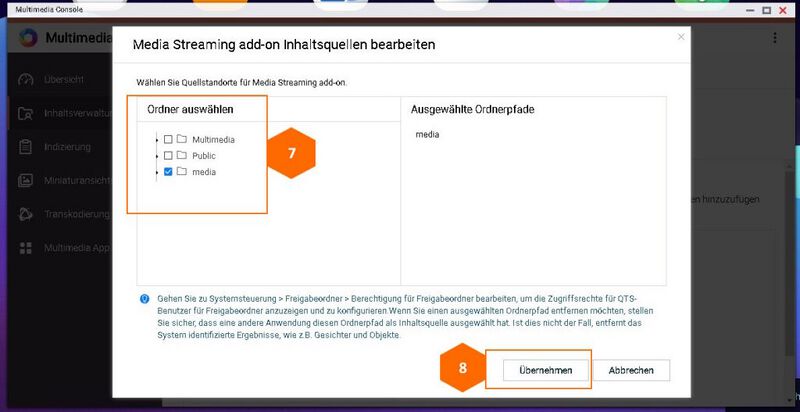
Task: Open the Übersicht sidebar item
Action: [60, 80]
